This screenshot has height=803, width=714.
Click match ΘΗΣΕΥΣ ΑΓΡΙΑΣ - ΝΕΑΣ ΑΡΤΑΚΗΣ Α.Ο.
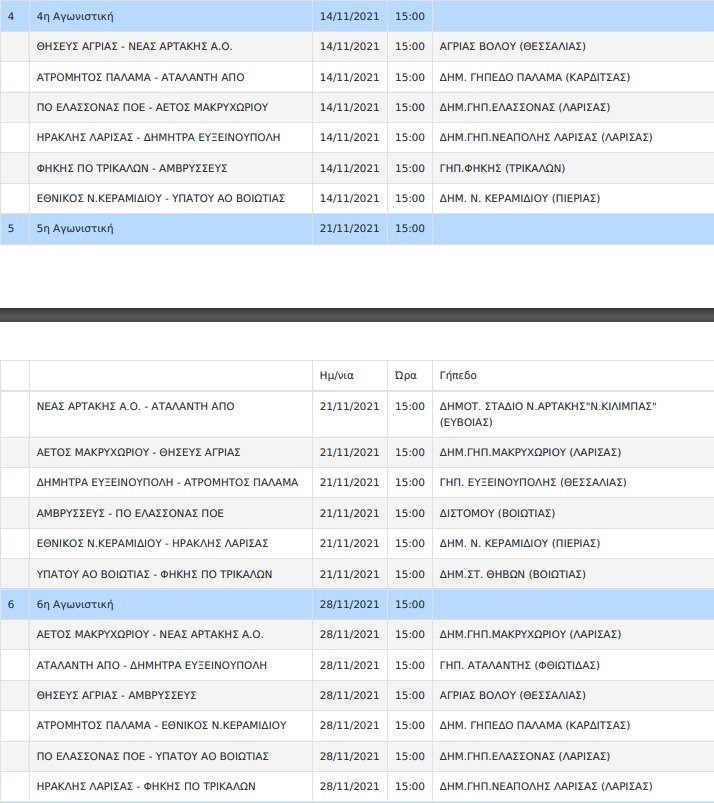[134, 47]
